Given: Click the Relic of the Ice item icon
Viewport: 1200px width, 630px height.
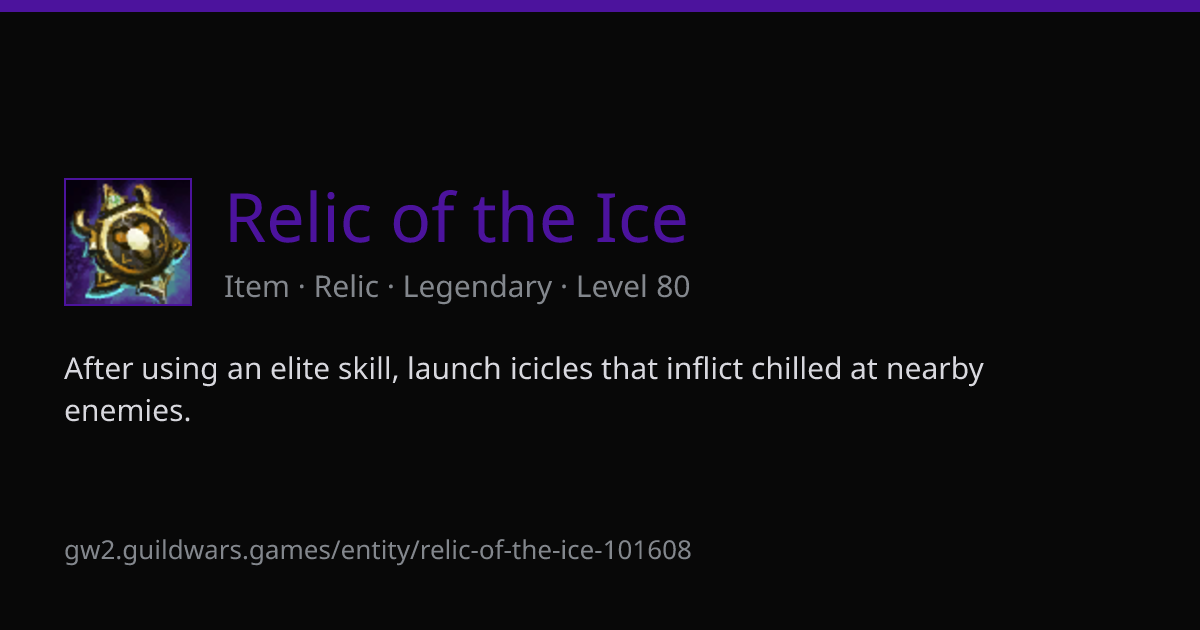Looking at the screenshot, I should 128,242.
